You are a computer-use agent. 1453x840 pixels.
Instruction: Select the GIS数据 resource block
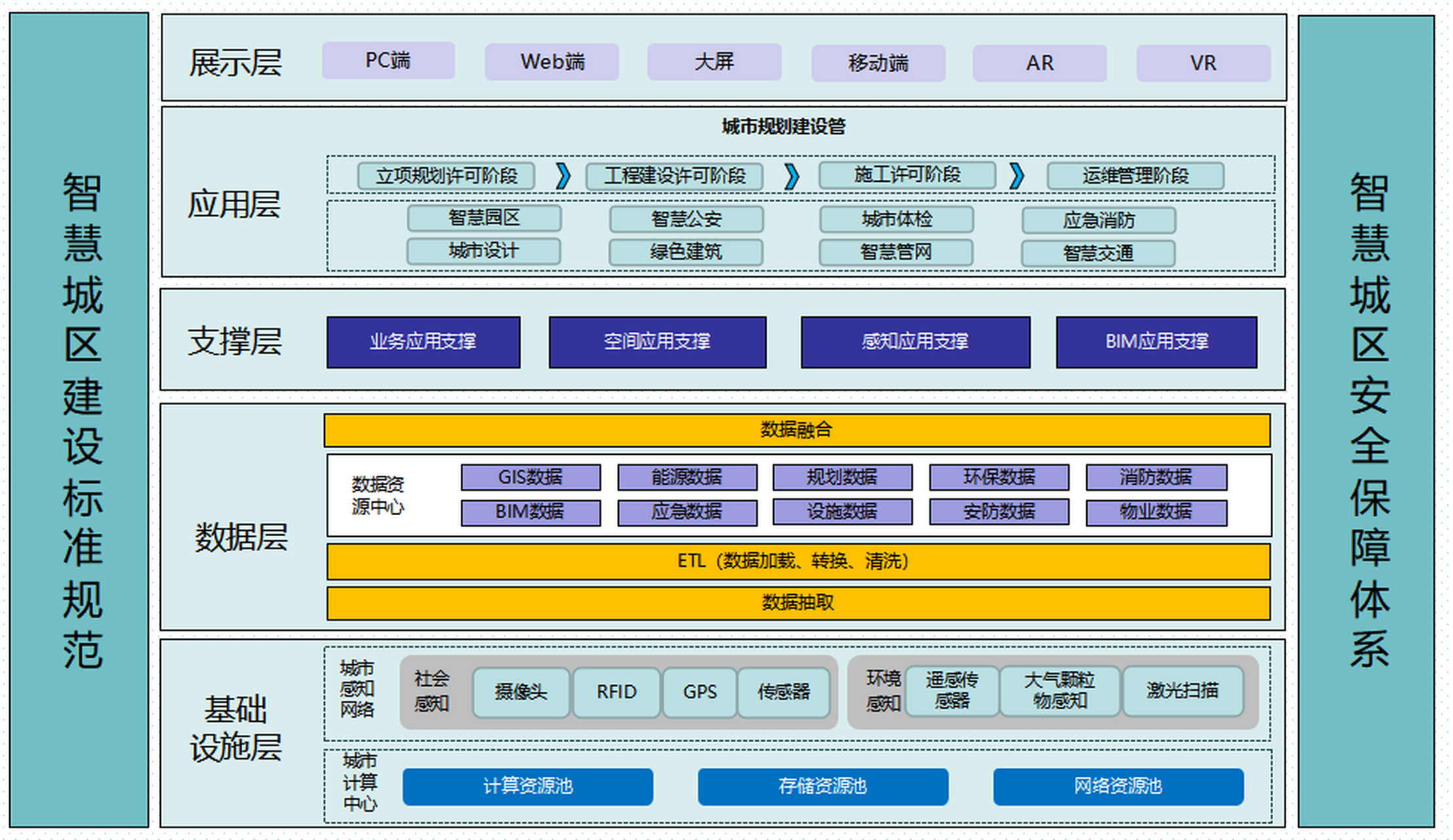tap(530, 476)
